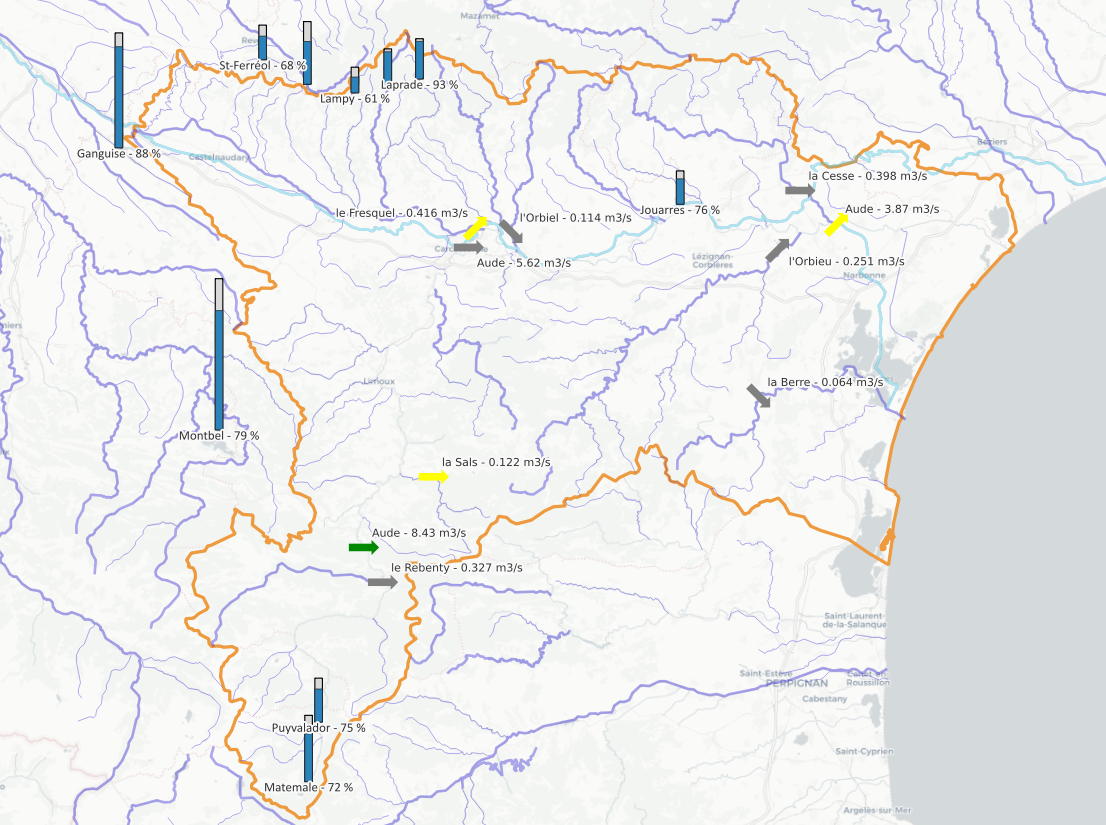Click the yellow Aude 3.87 m3/s arrow
Image resolution: width=1106 pixels, height=825 pixels.
pyautogui.click(x=836, y=224)
